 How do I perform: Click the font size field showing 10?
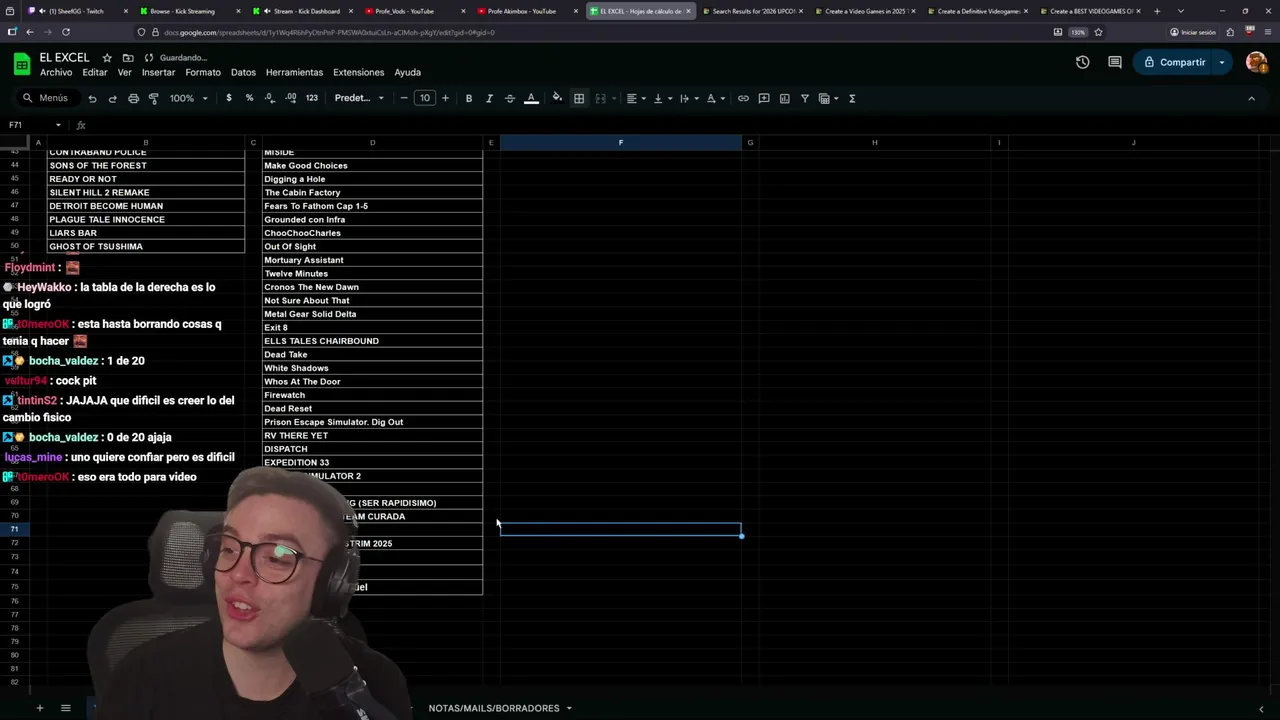pyautogui.click(x=425, y=98)
